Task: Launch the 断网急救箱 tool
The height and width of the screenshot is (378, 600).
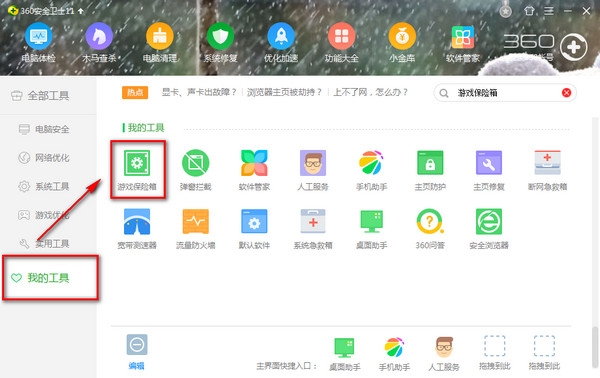Action: pos(548,170)
